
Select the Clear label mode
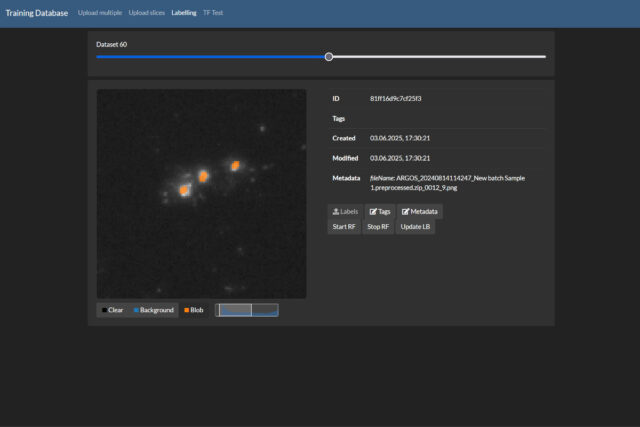(112, 310)
